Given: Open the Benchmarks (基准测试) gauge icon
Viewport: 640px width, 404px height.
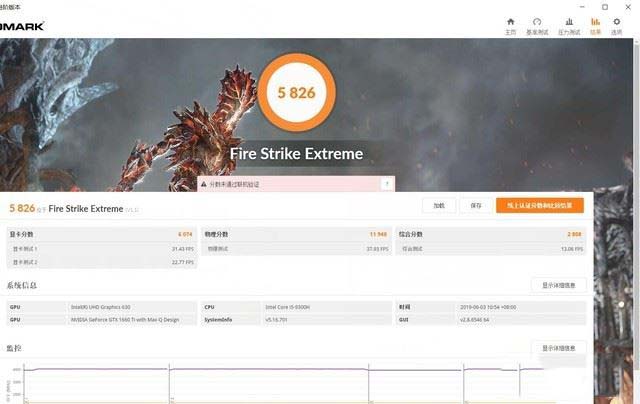Looking at the screenshot, I should tap(537, 22).
